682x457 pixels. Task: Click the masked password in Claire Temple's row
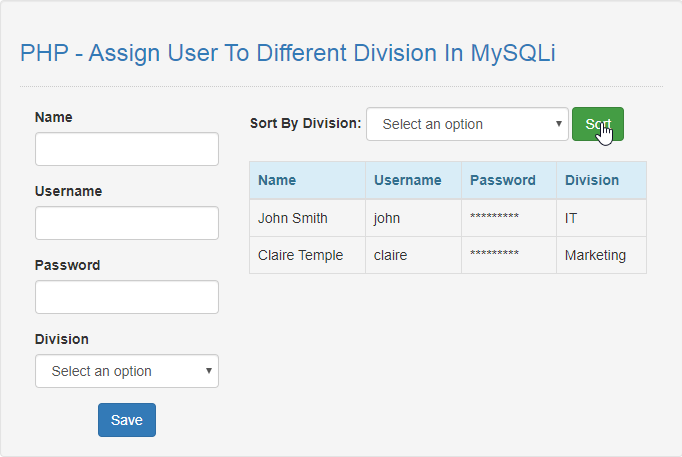coord(495,253)
